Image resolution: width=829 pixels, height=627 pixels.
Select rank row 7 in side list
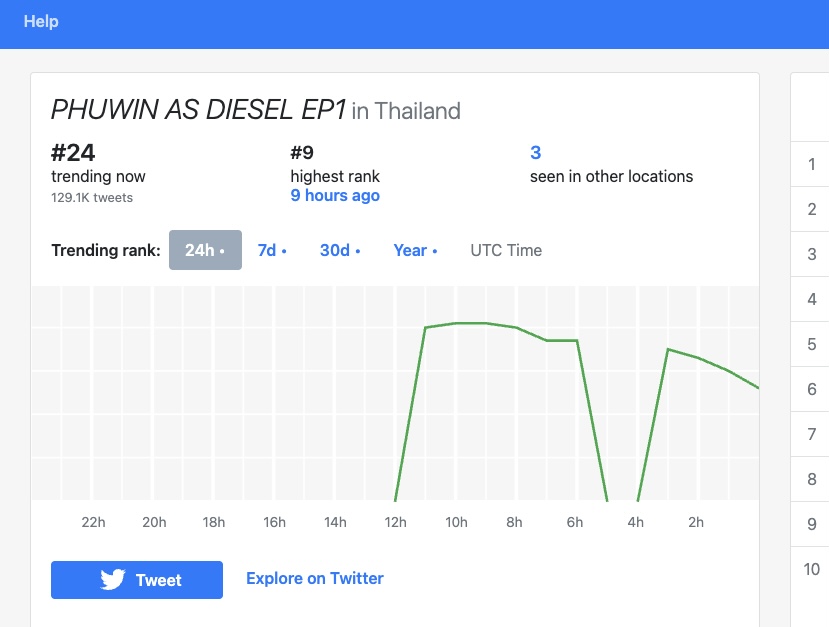pyautogui.click(x=812, y=434)
